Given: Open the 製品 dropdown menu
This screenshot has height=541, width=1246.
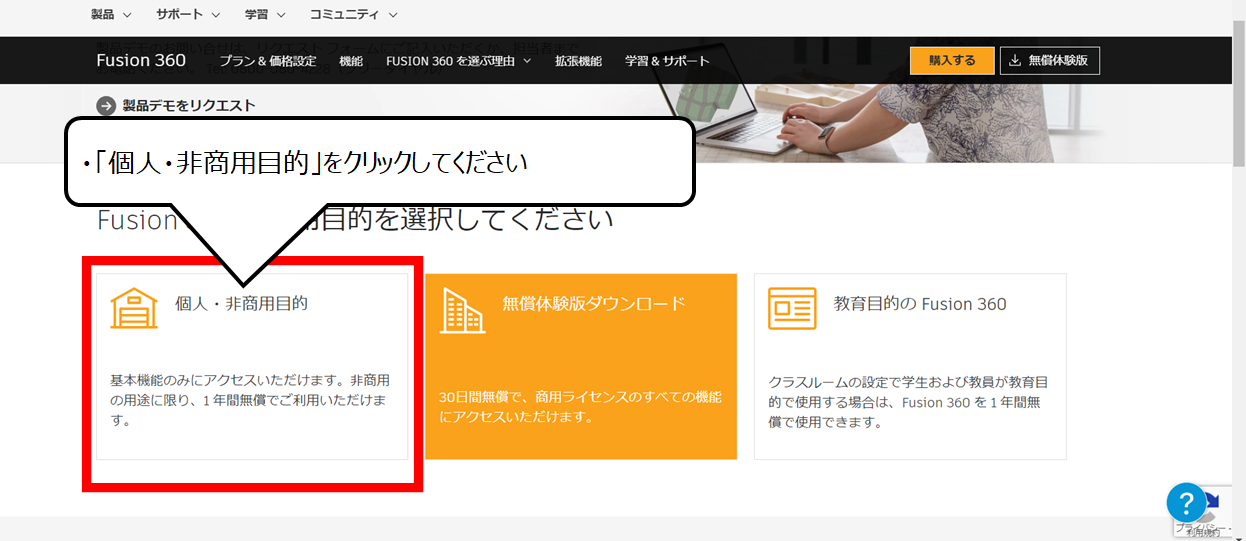Looking at the screenshot, I should tap(110, 15).
